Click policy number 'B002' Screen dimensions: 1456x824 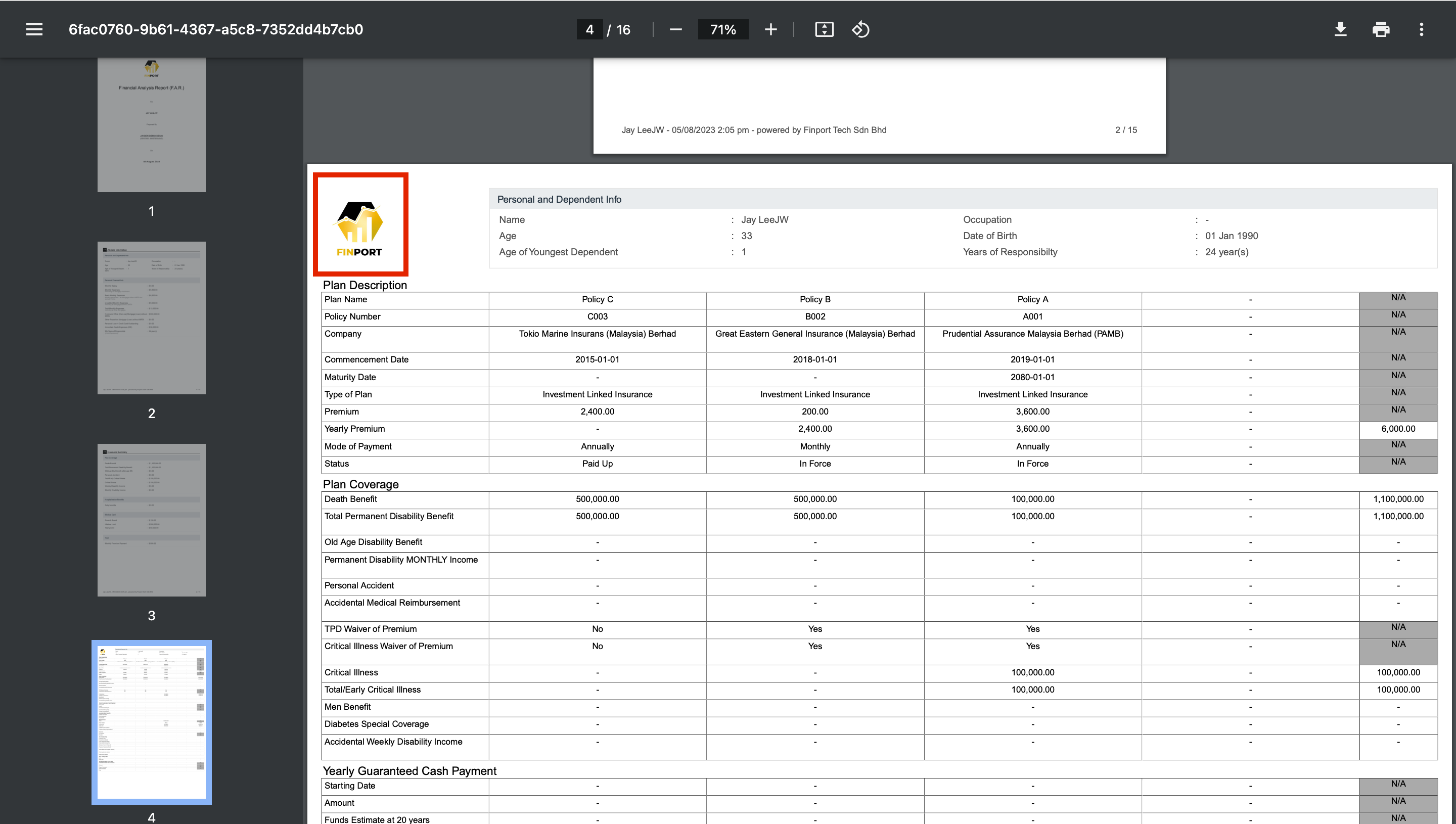click(x=815, y=316)
